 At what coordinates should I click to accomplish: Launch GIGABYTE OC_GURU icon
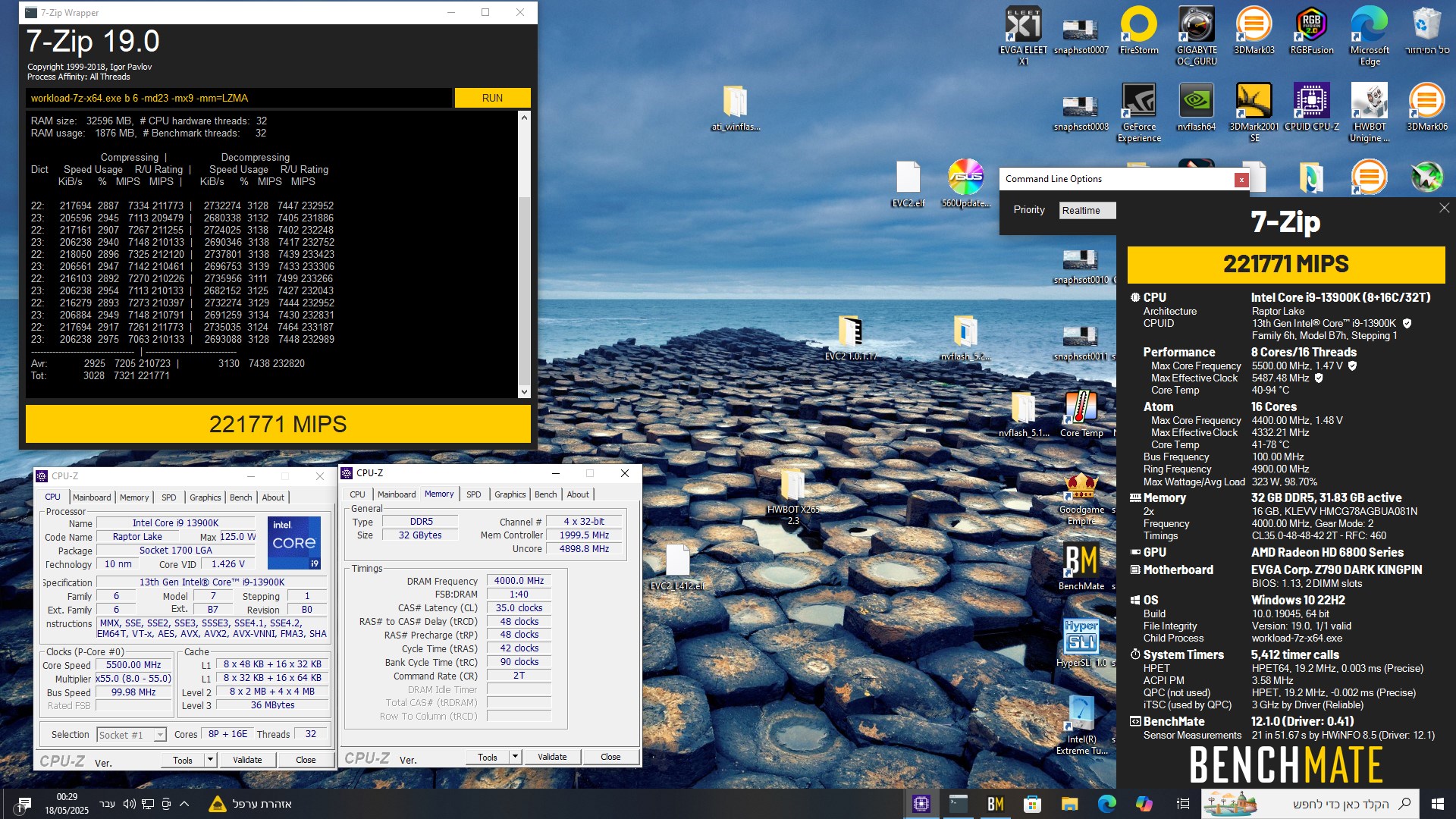tap(1197, 36)
